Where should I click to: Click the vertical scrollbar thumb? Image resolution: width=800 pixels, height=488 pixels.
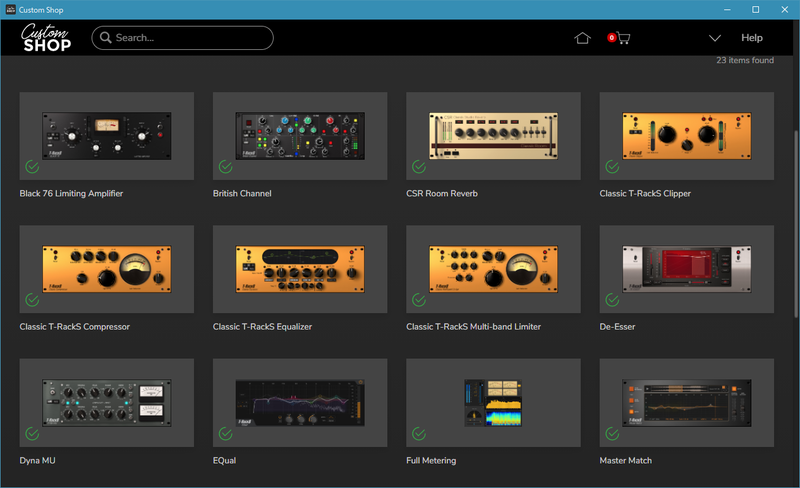pos(796,225)
